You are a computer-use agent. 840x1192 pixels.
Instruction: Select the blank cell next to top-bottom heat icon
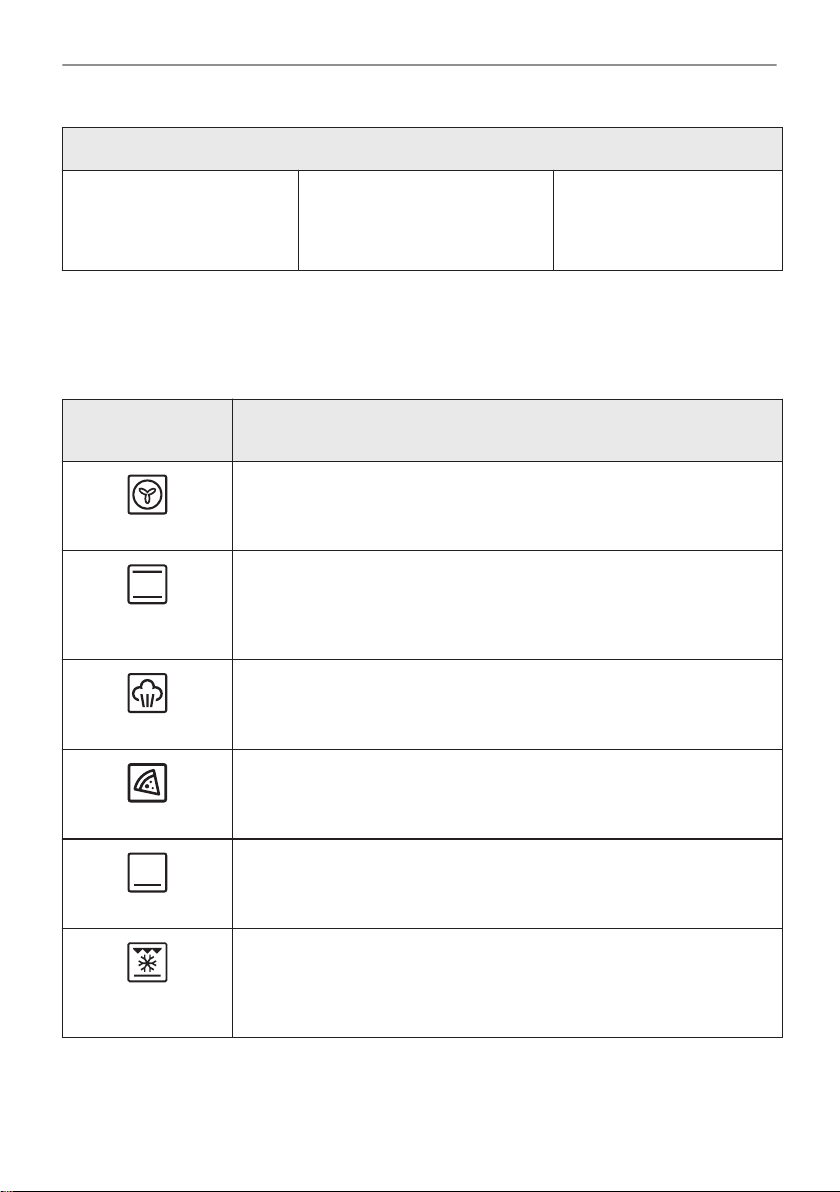[x=507, y=605]
